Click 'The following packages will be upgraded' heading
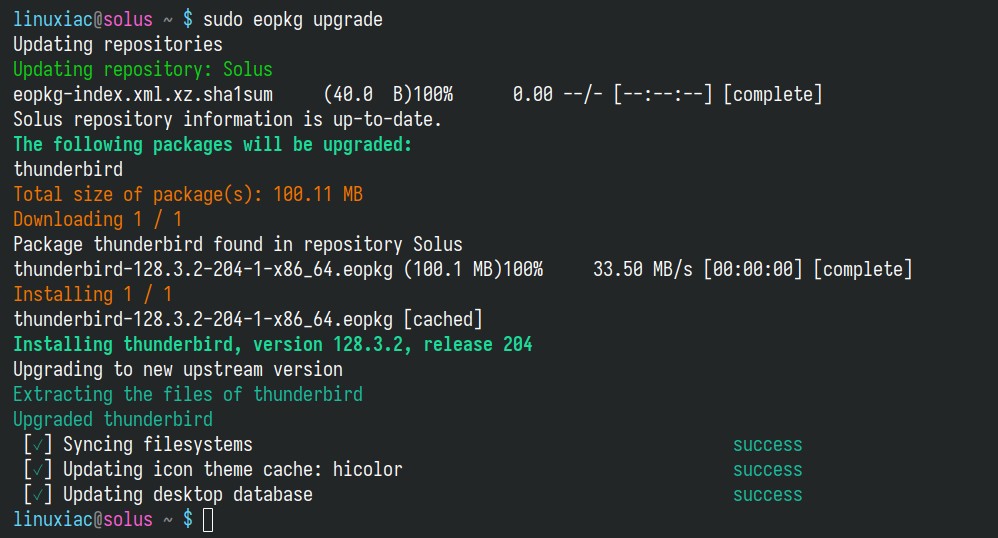998x538 pixels. tap(213, 145)
